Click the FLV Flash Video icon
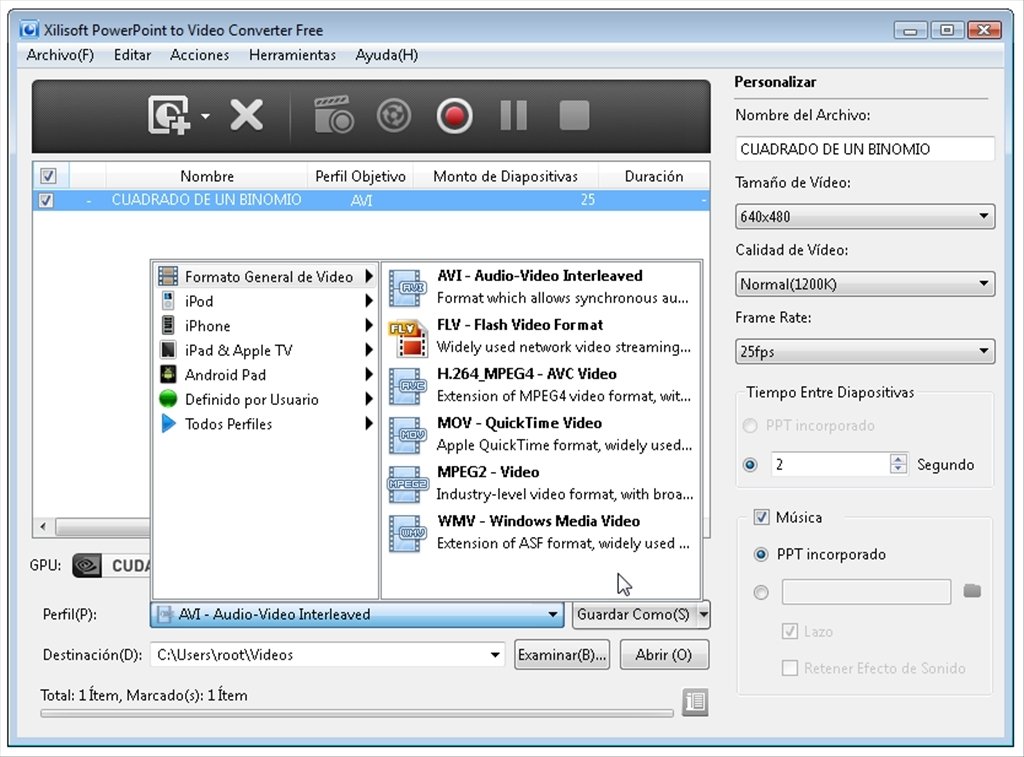The image size is (1024, 757). [408, 337]
